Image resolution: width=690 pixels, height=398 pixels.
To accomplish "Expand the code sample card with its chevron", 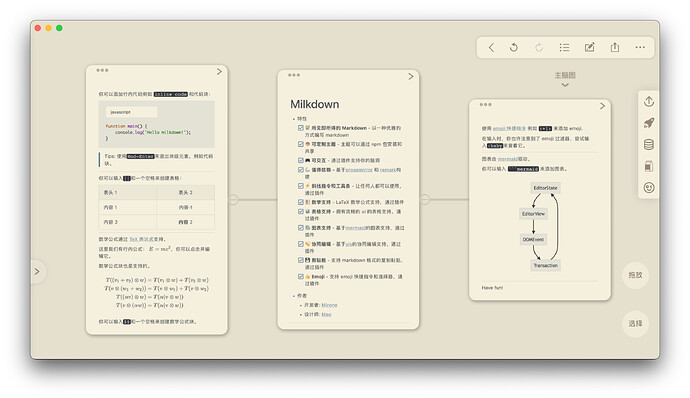I will [219, 71].
